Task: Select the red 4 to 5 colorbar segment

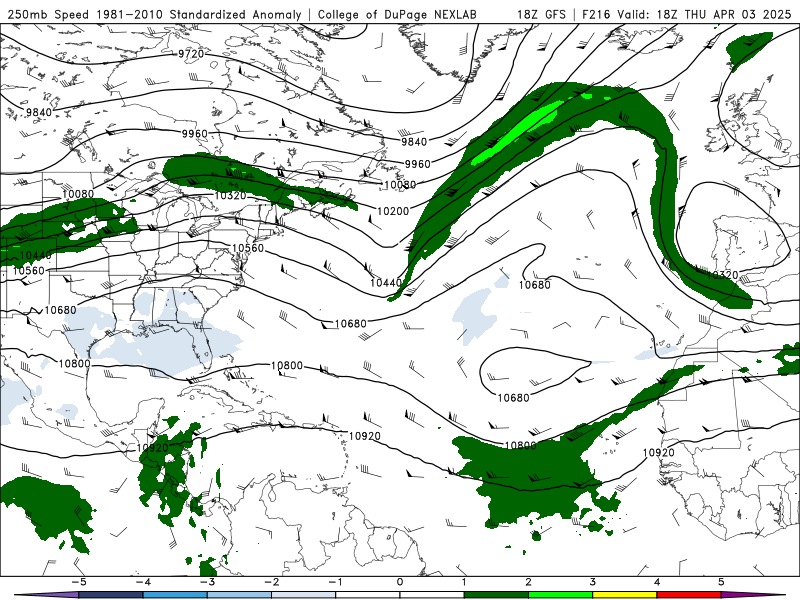Action: coord(689,595)
